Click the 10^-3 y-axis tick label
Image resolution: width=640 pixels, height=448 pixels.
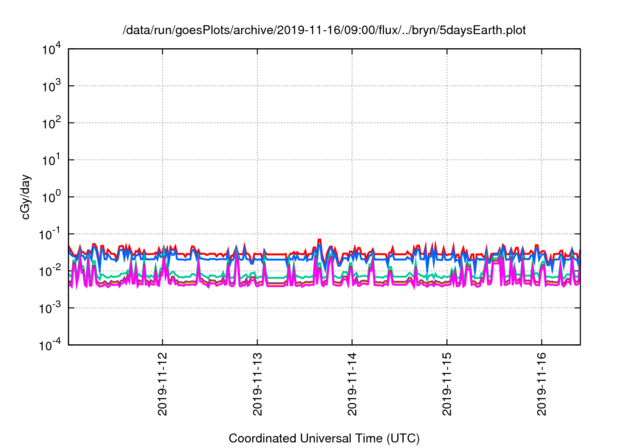coord(48,308)
